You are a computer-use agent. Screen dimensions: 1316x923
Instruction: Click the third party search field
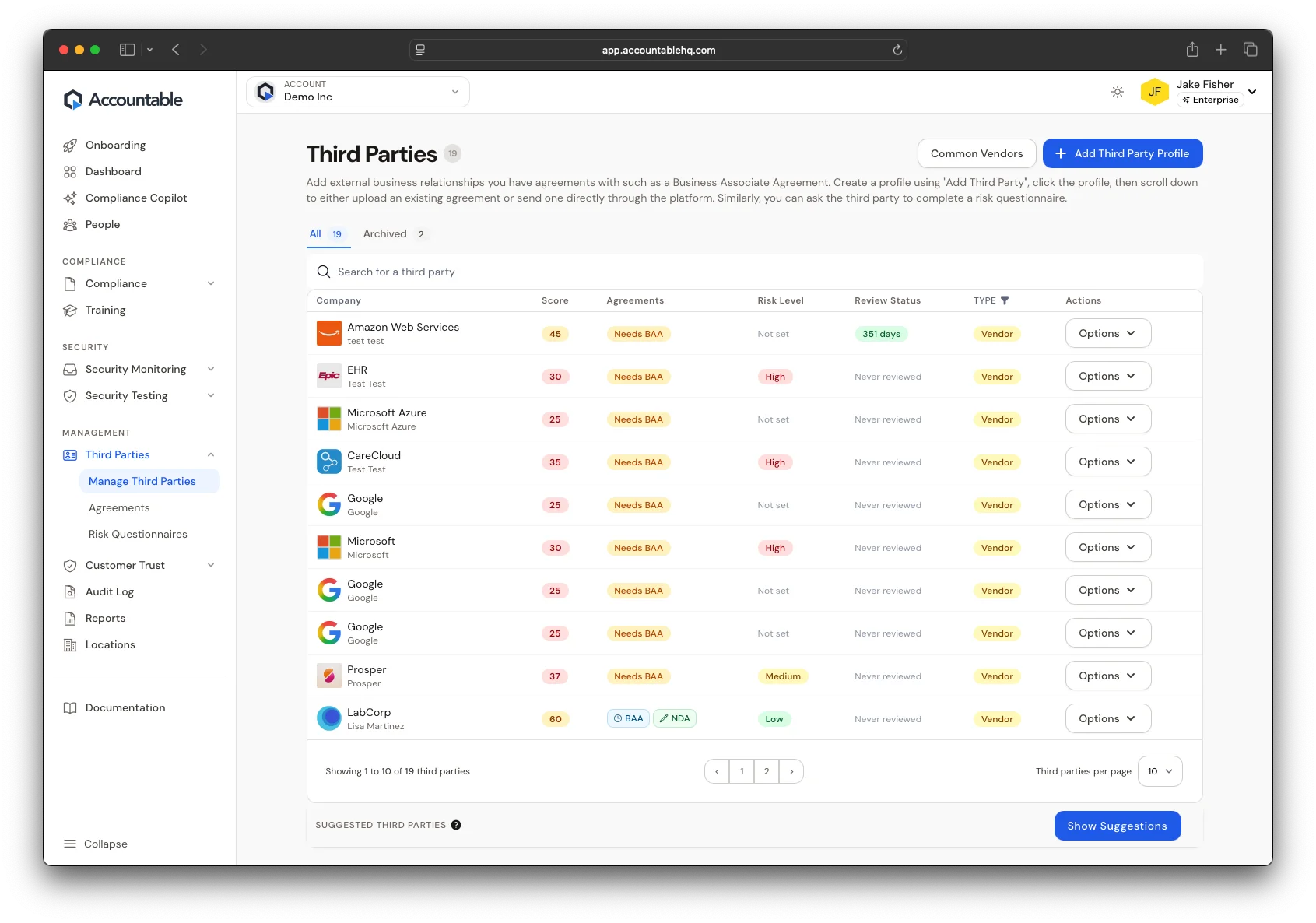pos(753,272)
